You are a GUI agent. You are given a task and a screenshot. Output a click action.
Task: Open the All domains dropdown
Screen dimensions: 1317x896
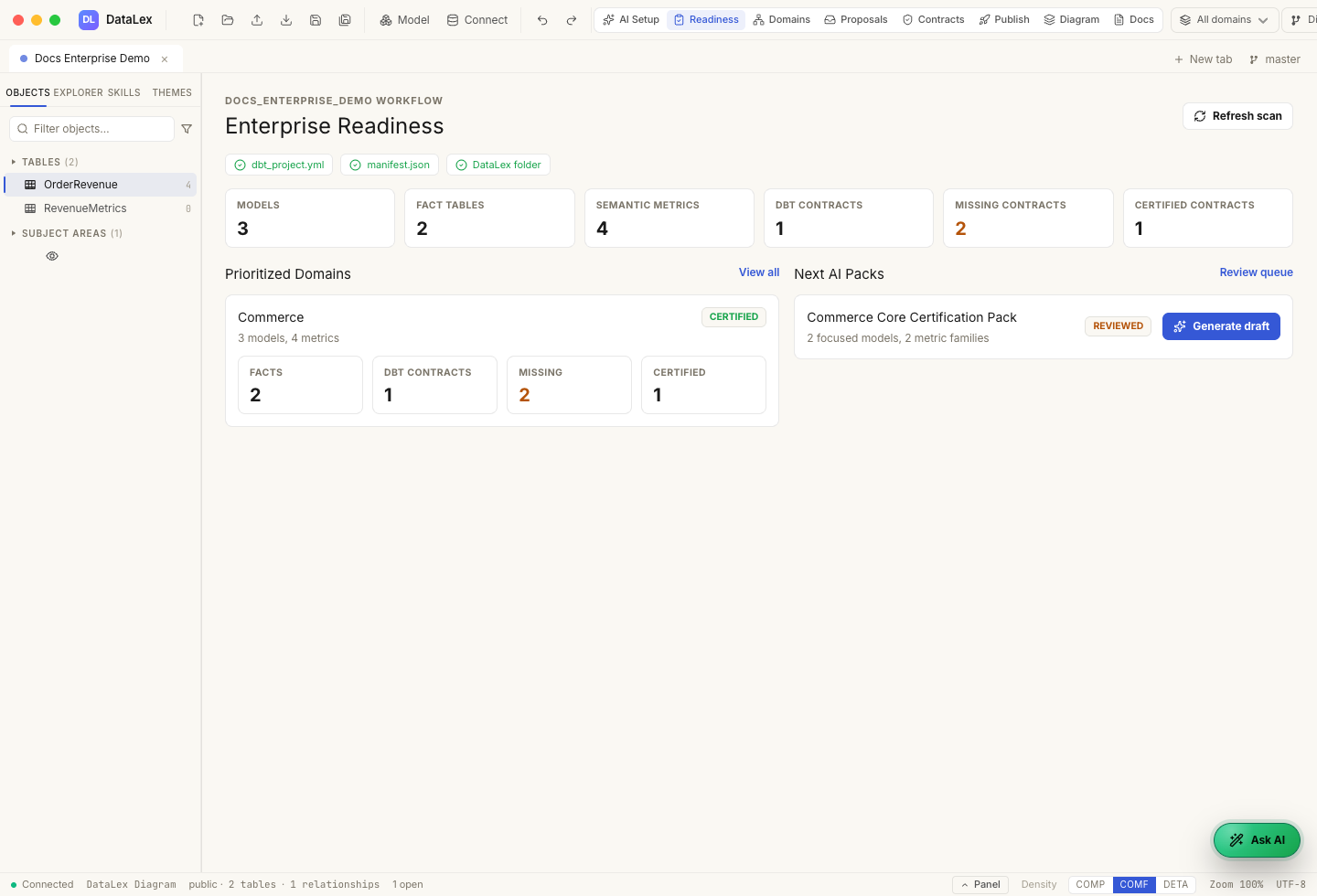[x=1224, y=20]
